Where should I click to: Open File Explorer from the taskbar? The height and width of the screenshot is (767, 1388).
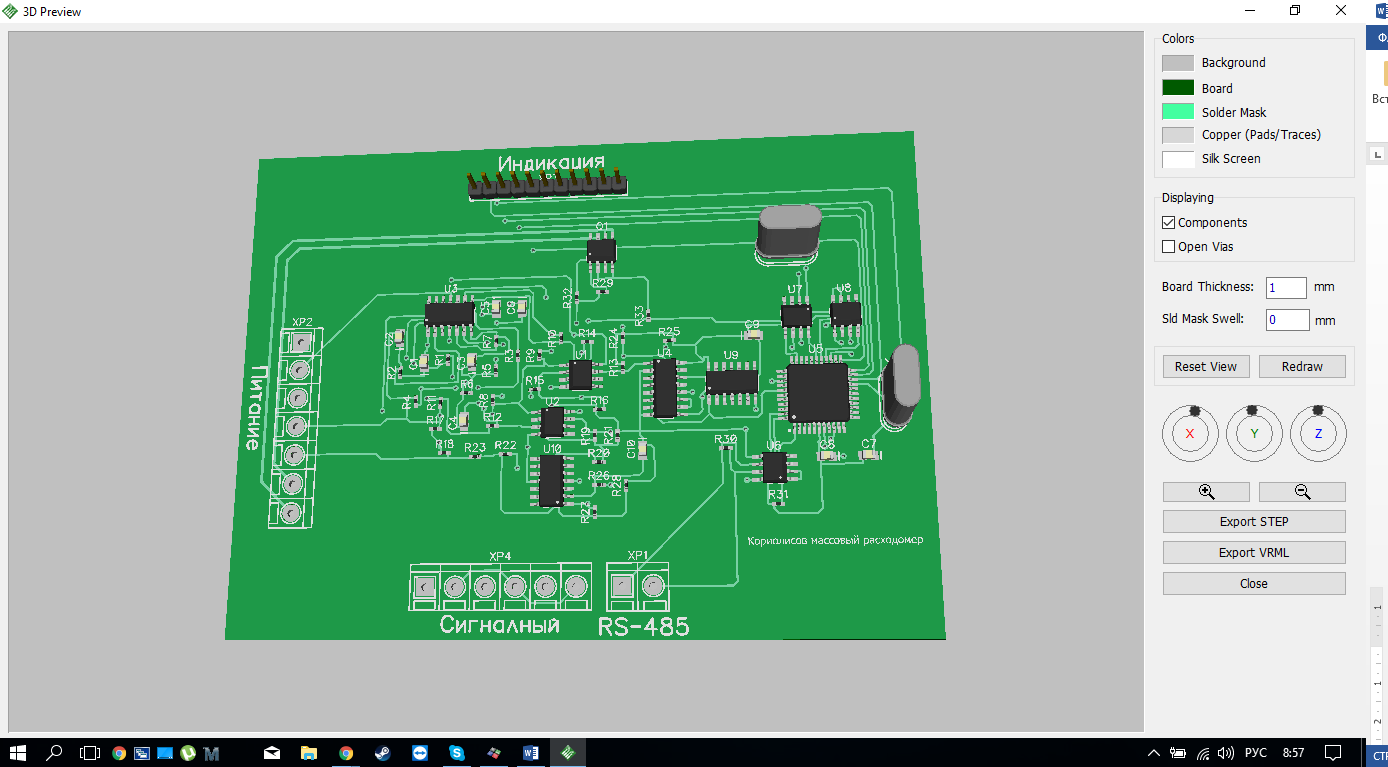309,753
